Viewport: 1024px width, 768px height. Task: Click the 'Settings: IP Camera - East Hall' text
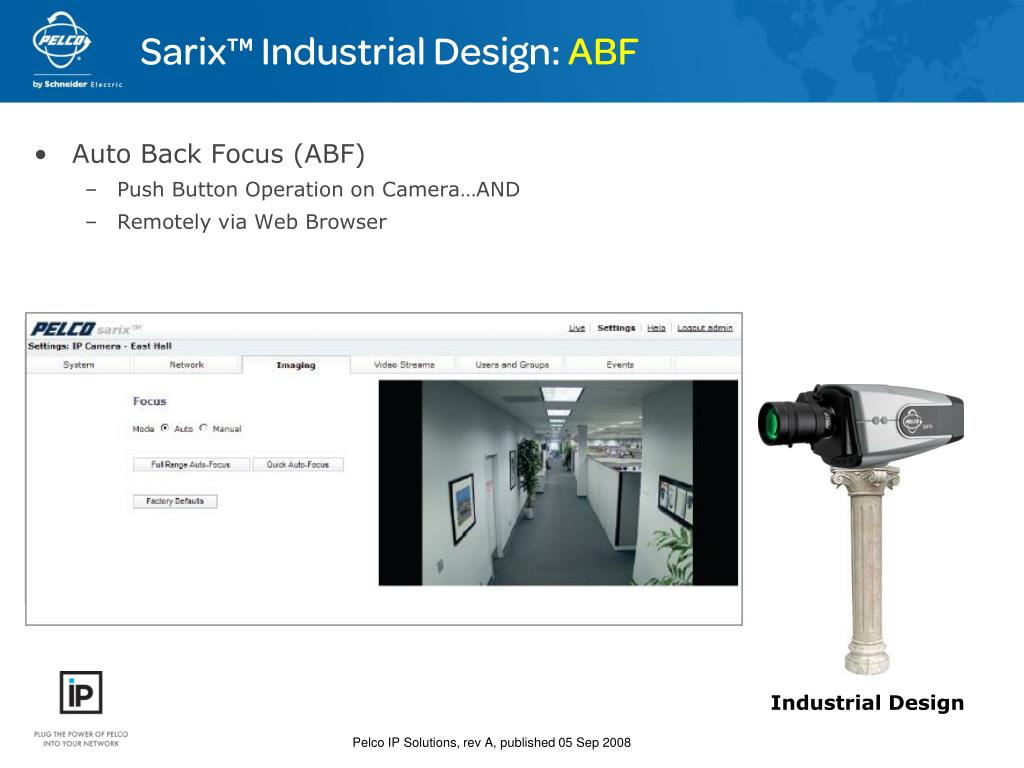(x=100, y=346)
